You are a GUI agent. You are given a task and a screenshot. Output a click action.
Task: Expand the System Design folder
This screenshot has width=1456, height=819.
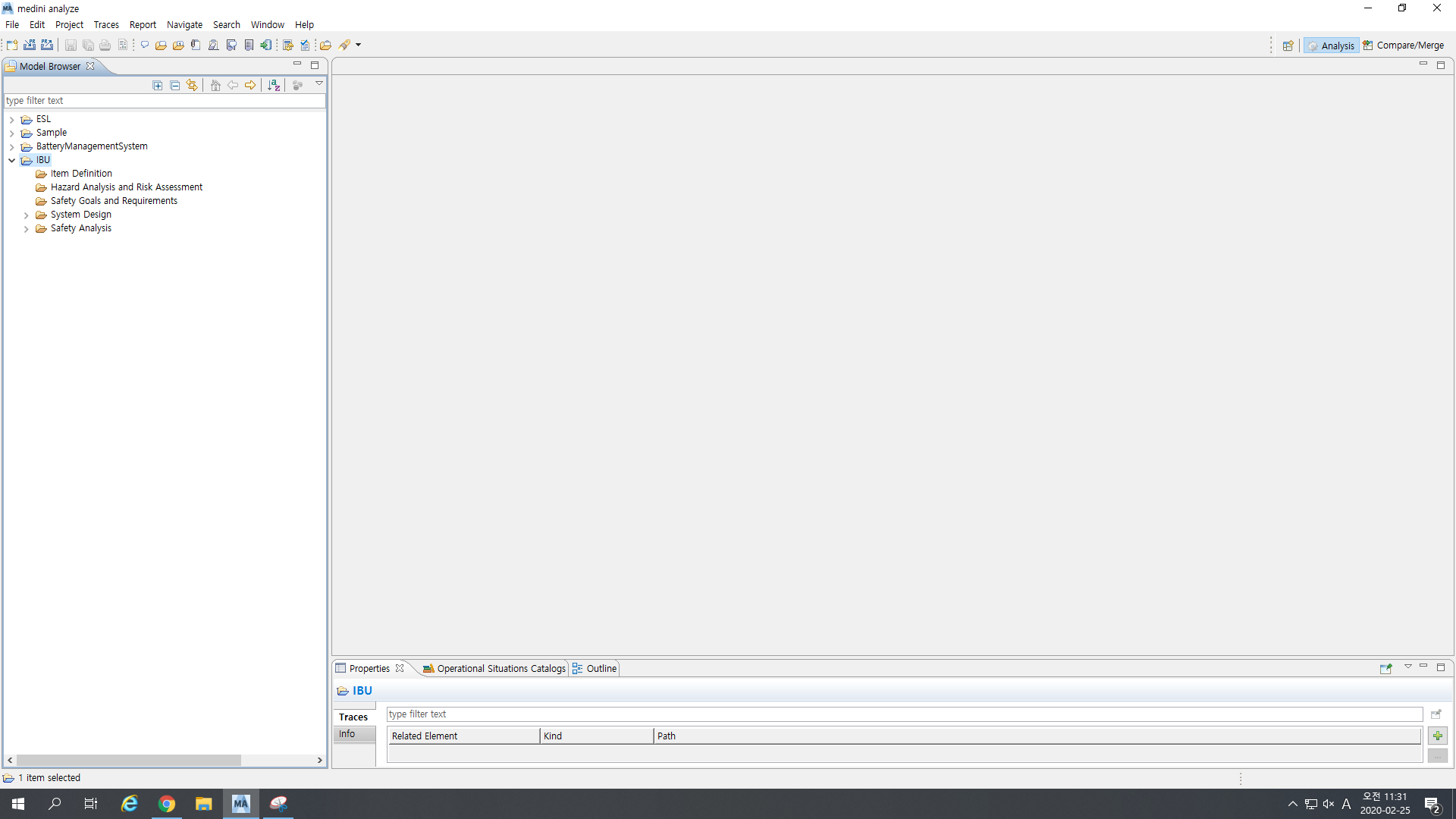[27, 215]
